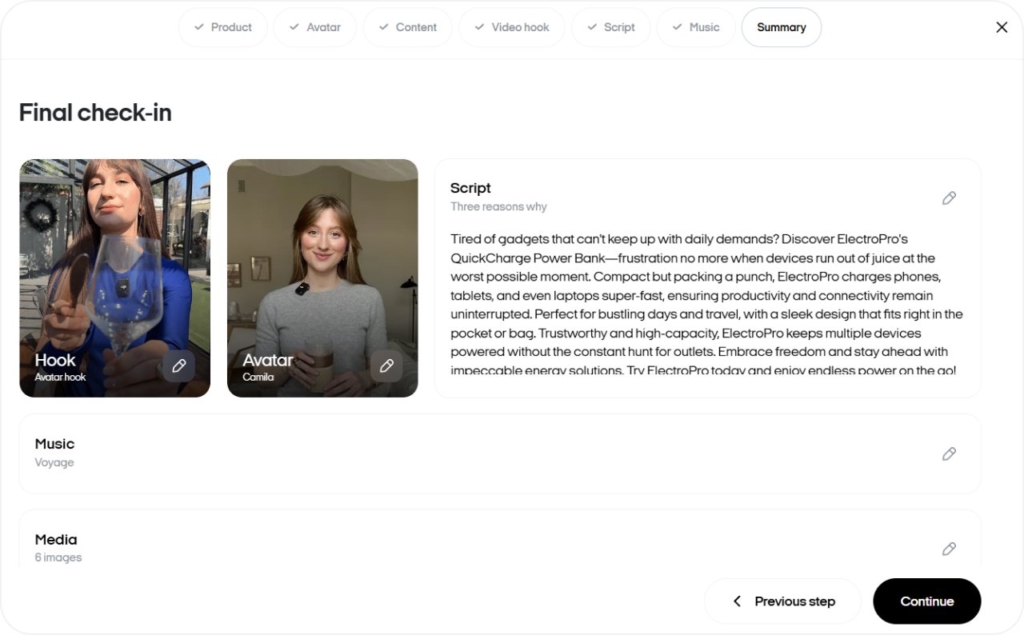Image resolution: width=1024 pixels, height=635 pixels.
Task: Edit the Avatar hook
Action: (x=179, y=366)
